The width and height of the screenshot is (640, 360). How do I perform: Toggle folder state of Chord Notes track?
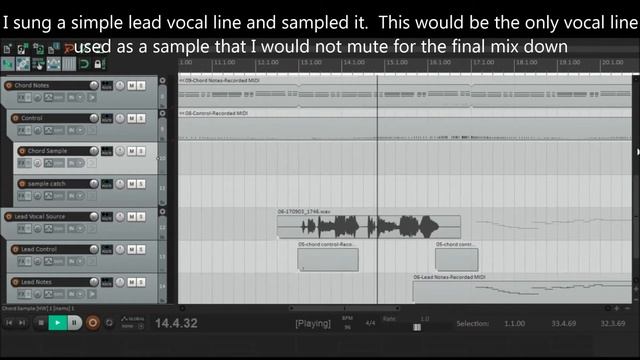(x=162, y=80)
